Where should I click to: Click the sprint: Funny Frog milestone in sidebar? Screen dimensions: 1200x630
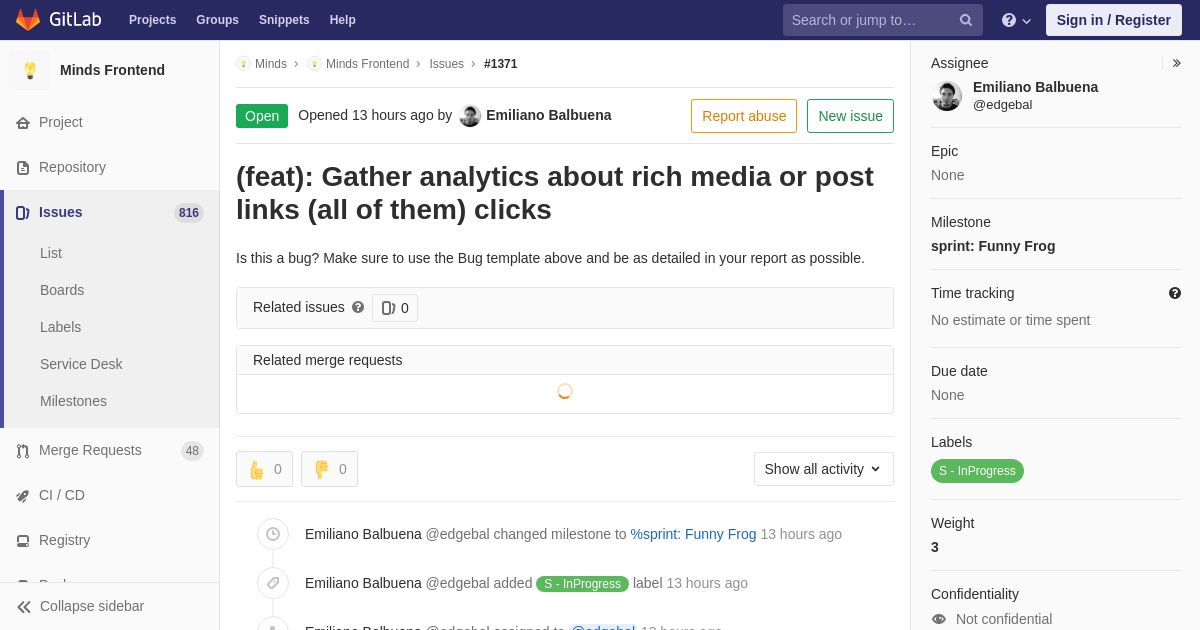coord(993,246)
